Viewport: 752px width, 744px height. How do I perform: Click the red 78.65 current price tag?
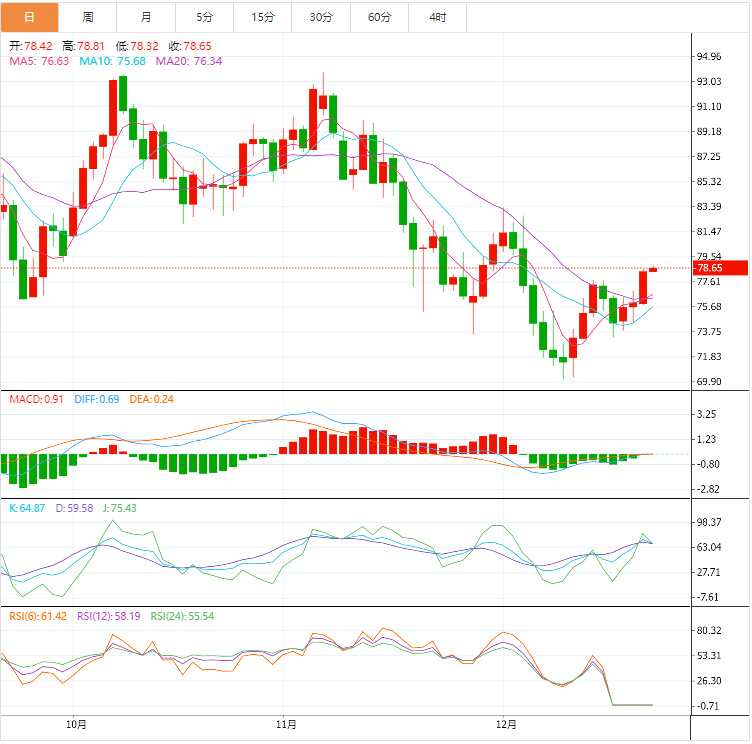pos(721,268)
